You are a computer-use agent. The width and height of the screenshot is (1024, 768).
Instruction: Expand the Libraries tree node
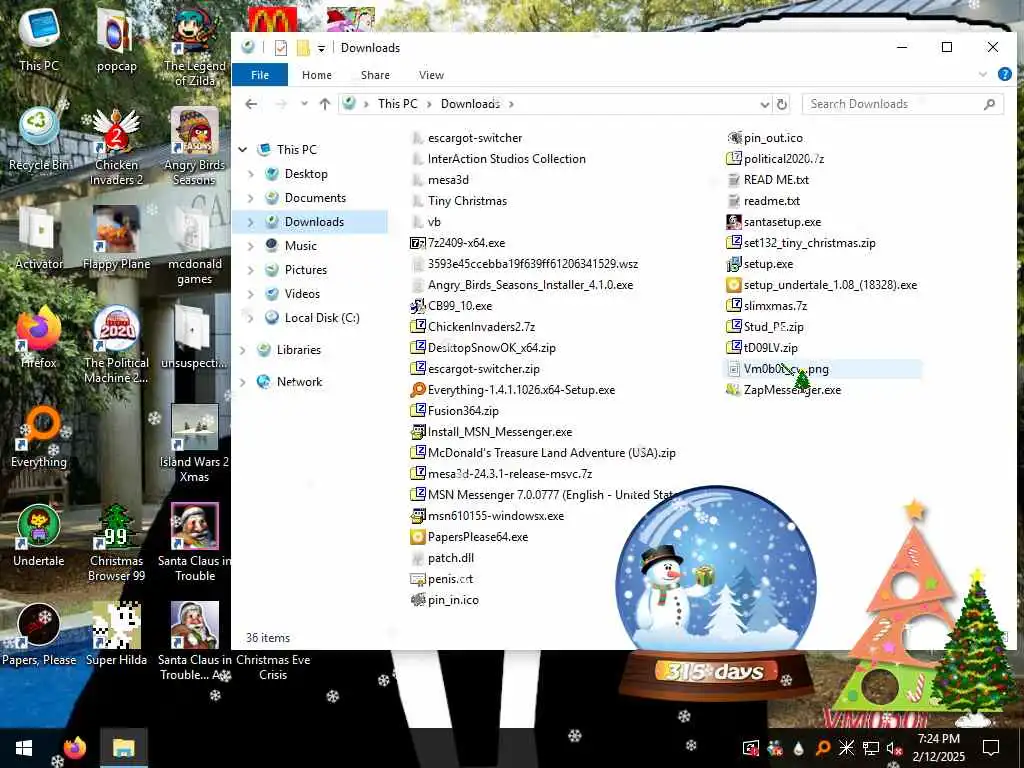[x=243, y=350]
